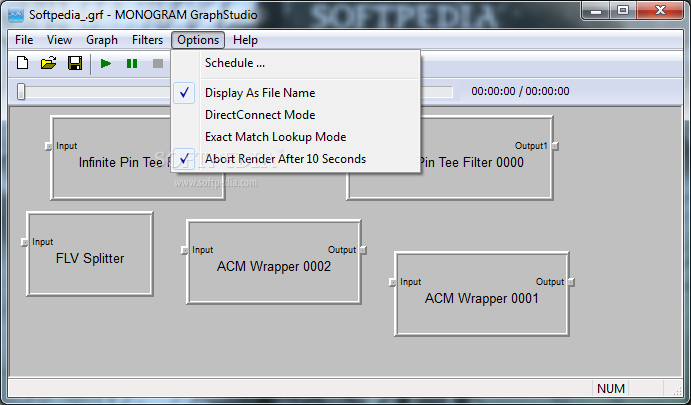Open the Graph menu
This screenshot has width=691, height=405.
click(102, 40)
